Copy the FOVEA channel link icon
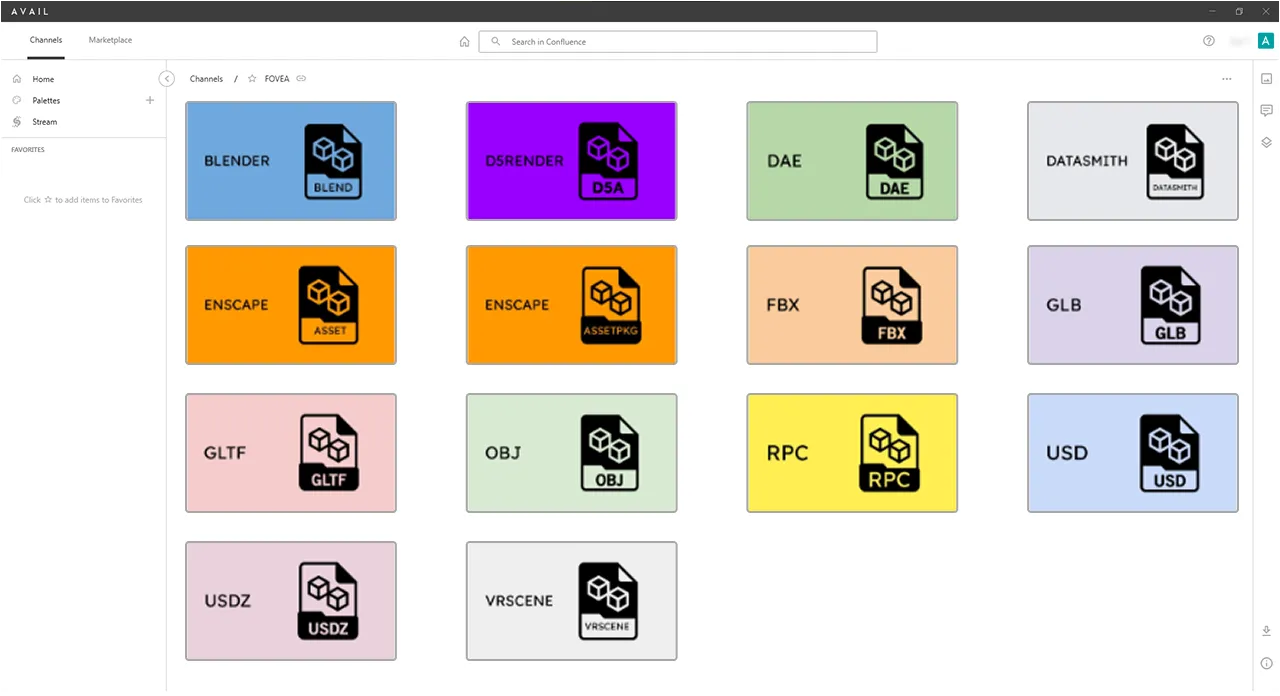This screenshot has height=696, width=1280. point(301,79)
